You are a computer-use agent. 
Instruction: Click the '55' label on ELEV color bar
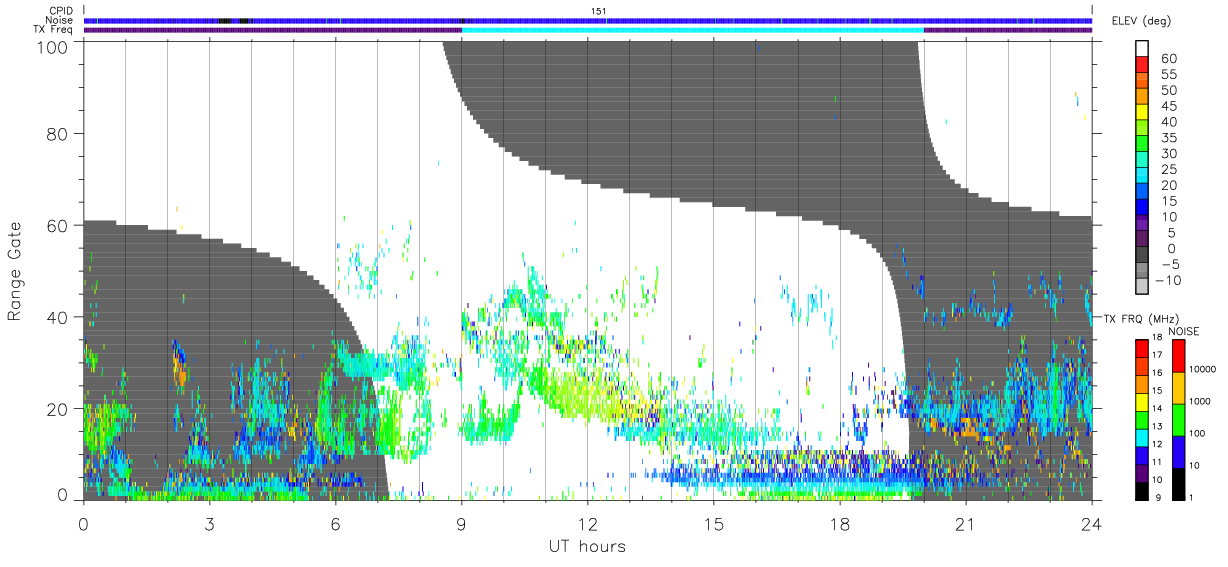coord(1168,75)
